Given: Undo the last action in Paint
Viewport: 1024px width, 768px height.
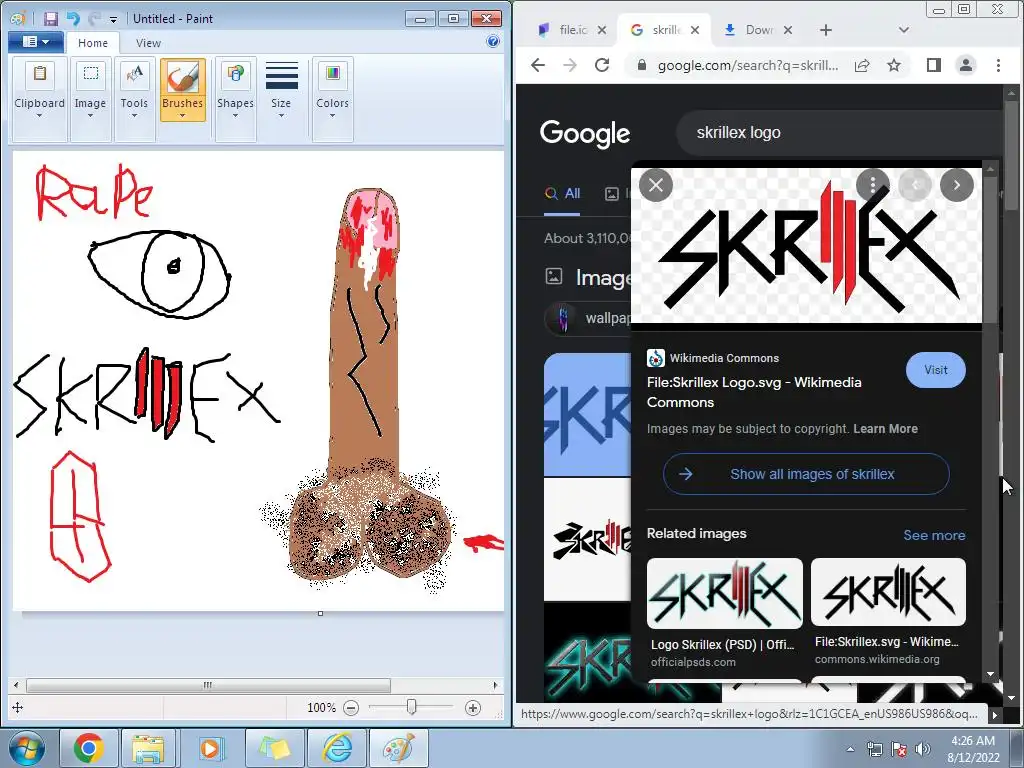Looking at the screenshot, I should (x=72, y=19).
